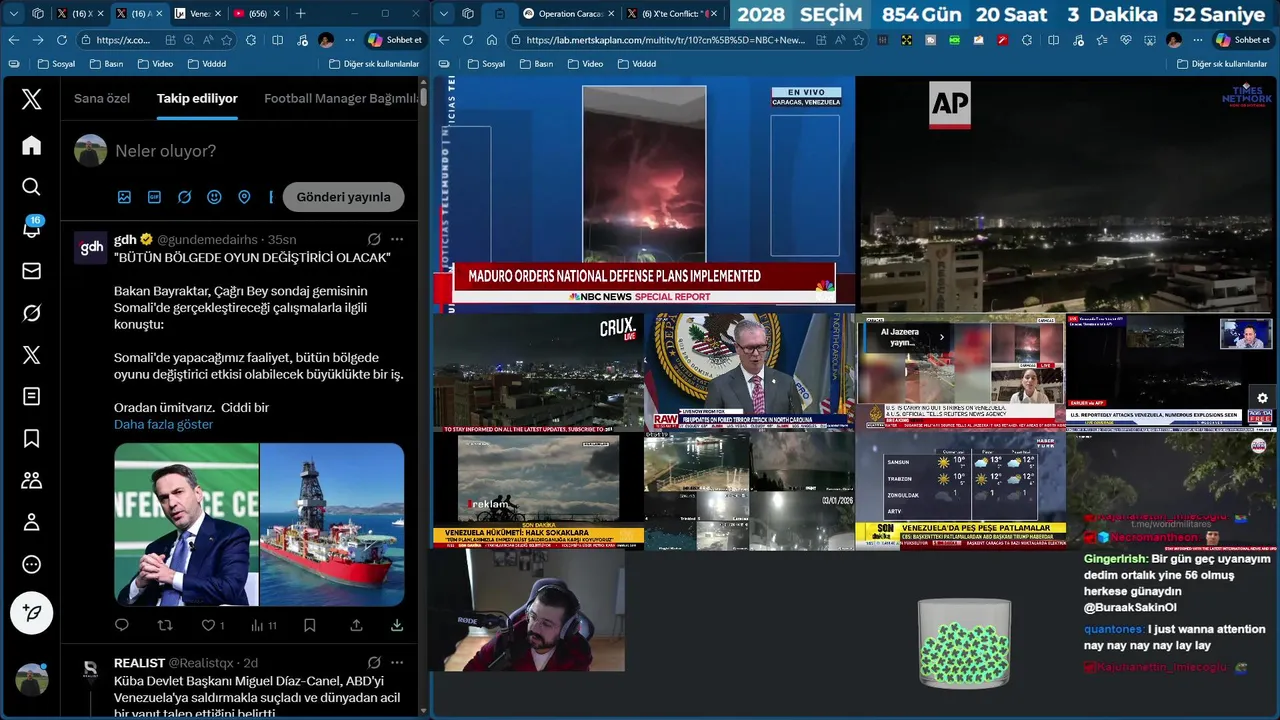
Task: Refresh the x.com page
Action: (x=62, y=40)
